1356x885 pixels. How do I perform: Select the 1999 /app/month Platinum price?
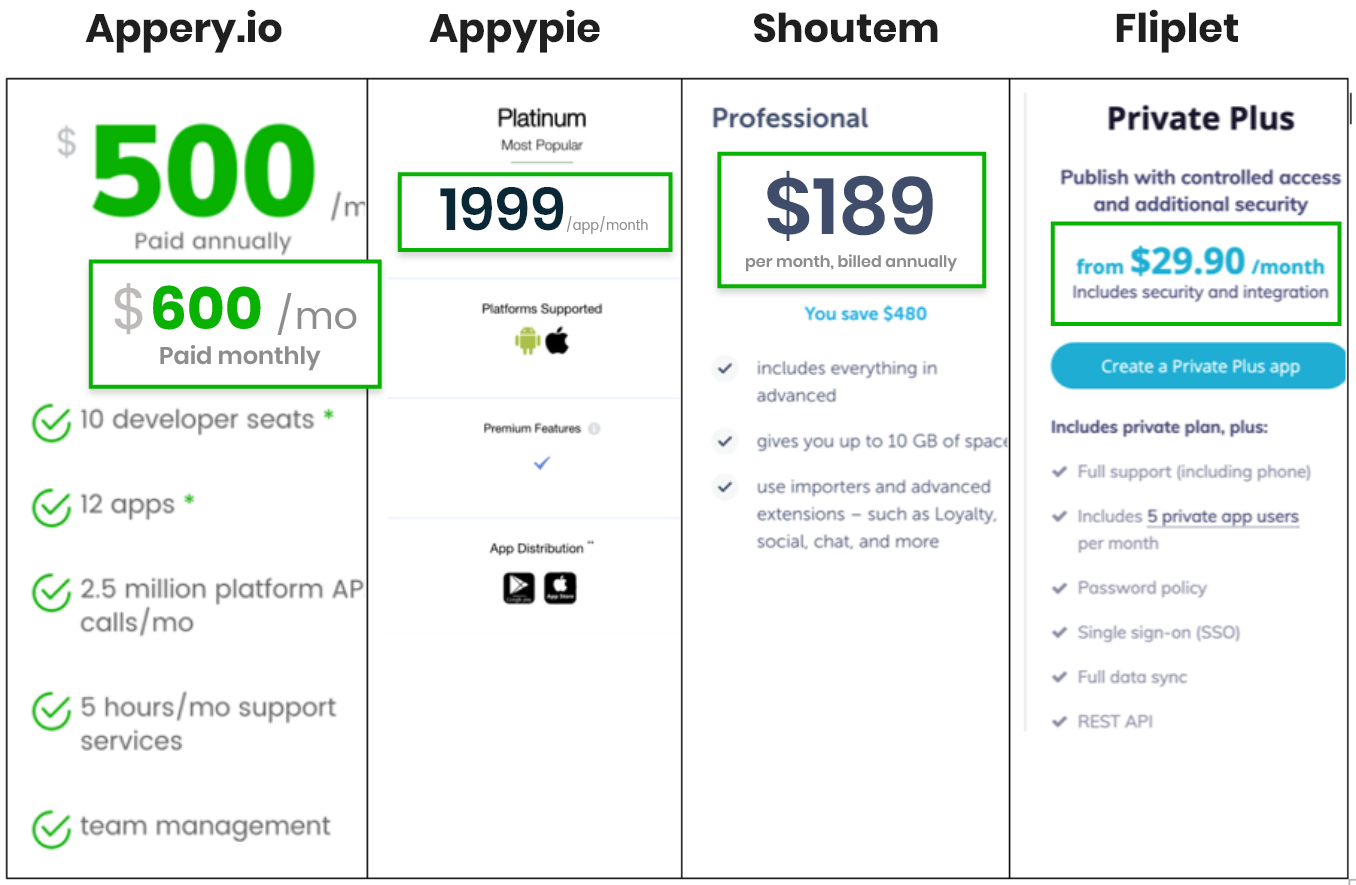point(535,211)
